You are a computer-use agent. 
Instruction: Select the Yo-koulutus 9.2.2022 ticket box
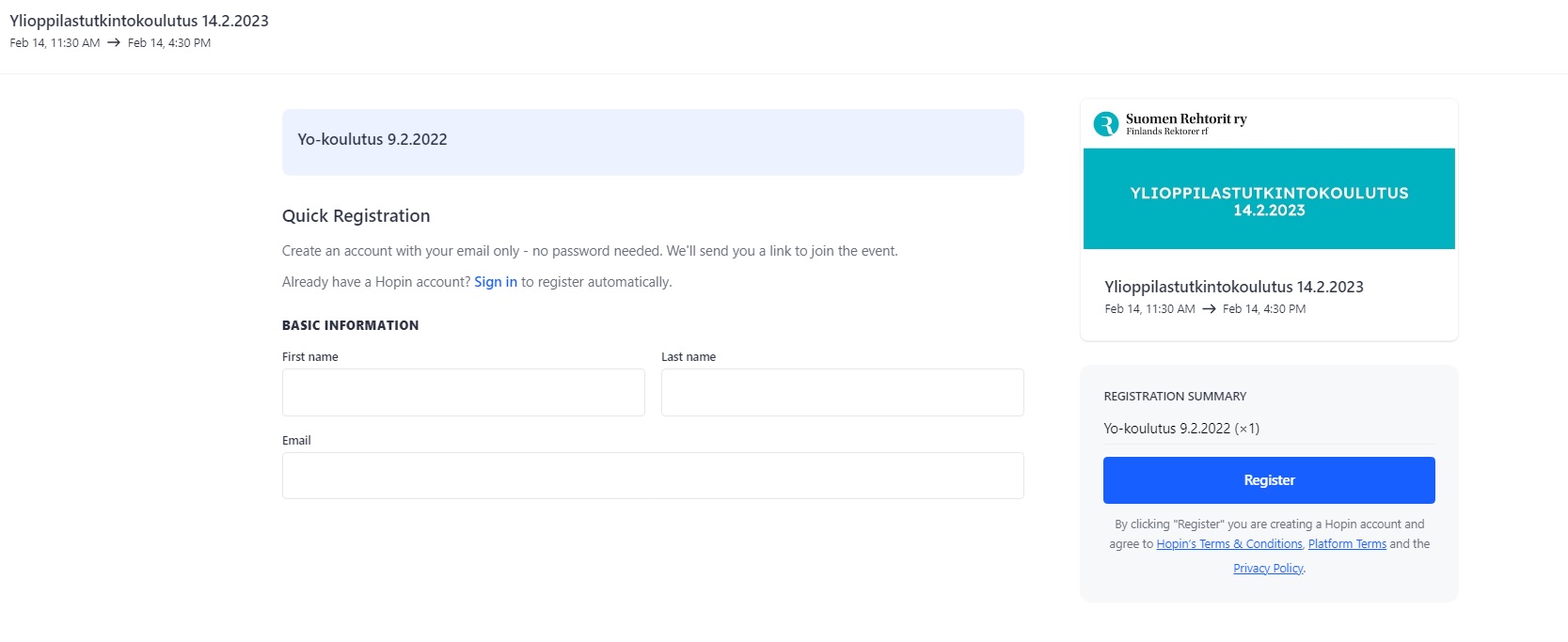pyautogui.click(x=653, y=142)
